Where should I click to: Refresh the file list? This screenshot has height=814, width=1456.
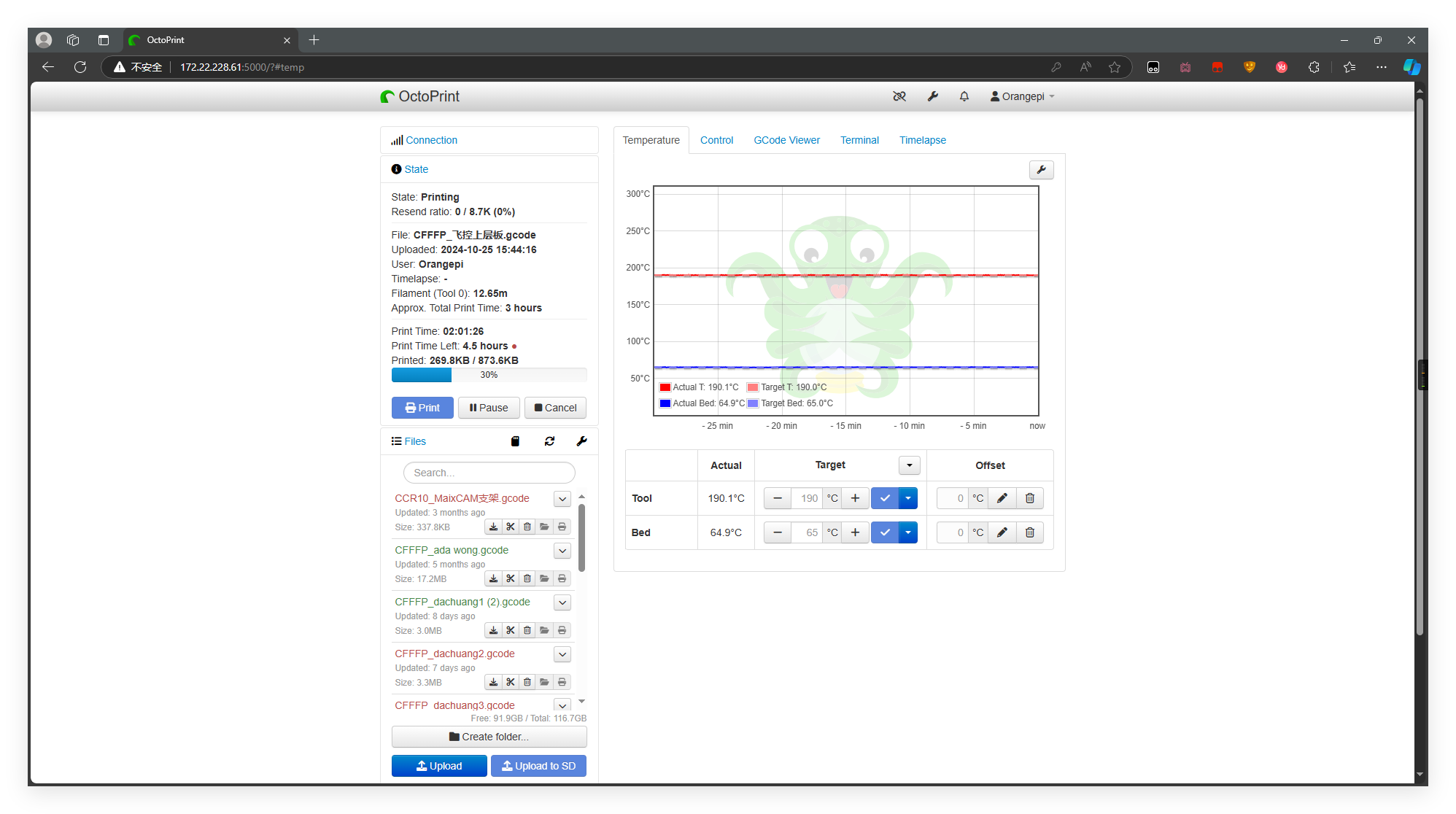(549, 441)
